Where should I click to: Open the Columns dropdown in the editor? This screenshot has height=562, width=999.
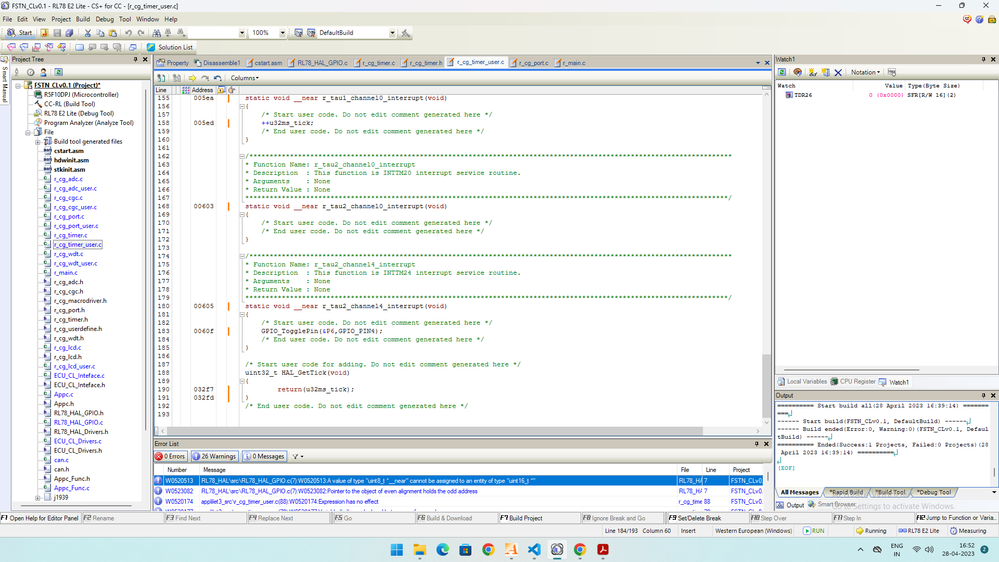click(245, 78)
